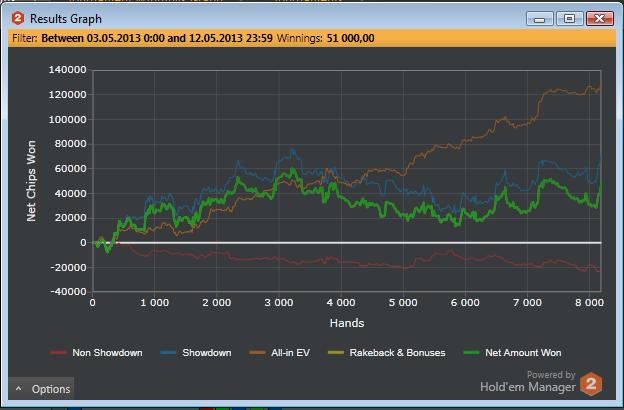Screen dimensions: 624x410
Task: Click the Net Chips Won axis title
Action: point(31,181)
